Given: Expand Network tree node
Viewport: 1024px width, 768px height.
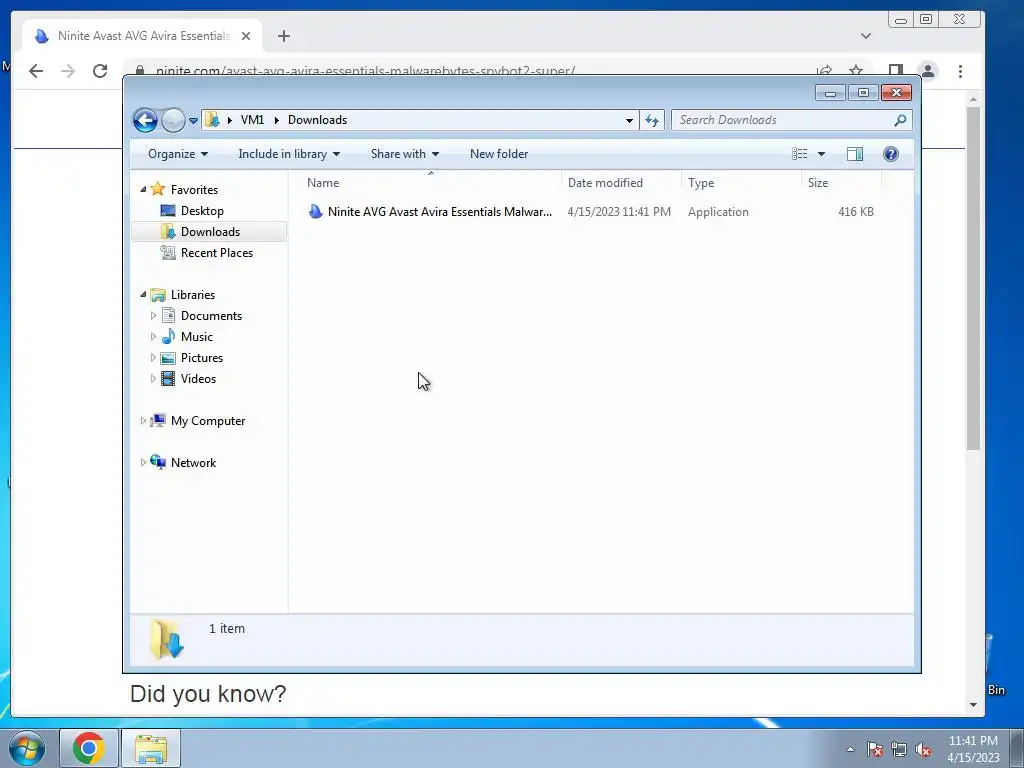Looking at the screenshot, I should tap(143, 463).
